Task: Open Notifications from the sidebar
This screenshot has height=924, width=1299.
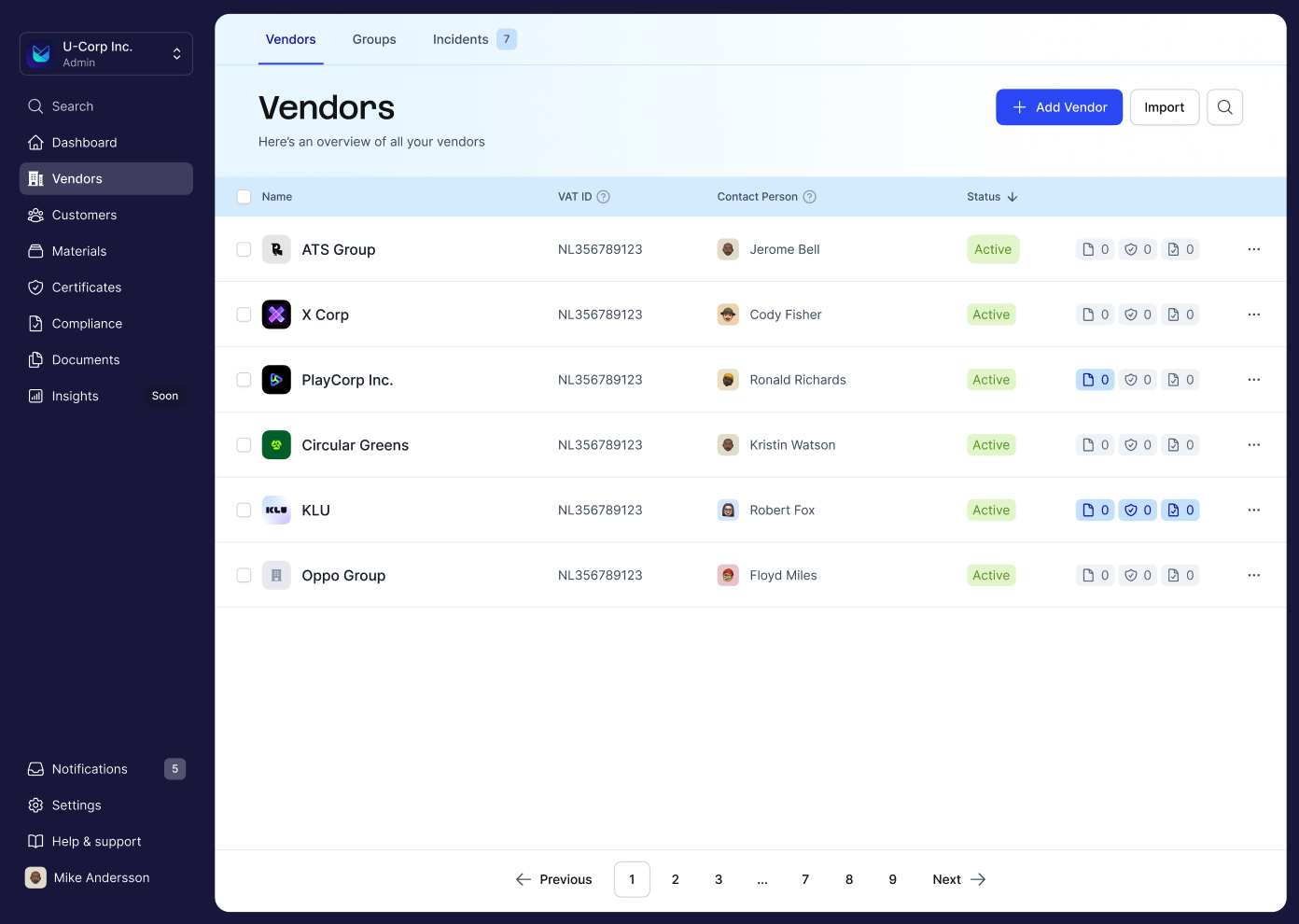Action: [90, 768]
